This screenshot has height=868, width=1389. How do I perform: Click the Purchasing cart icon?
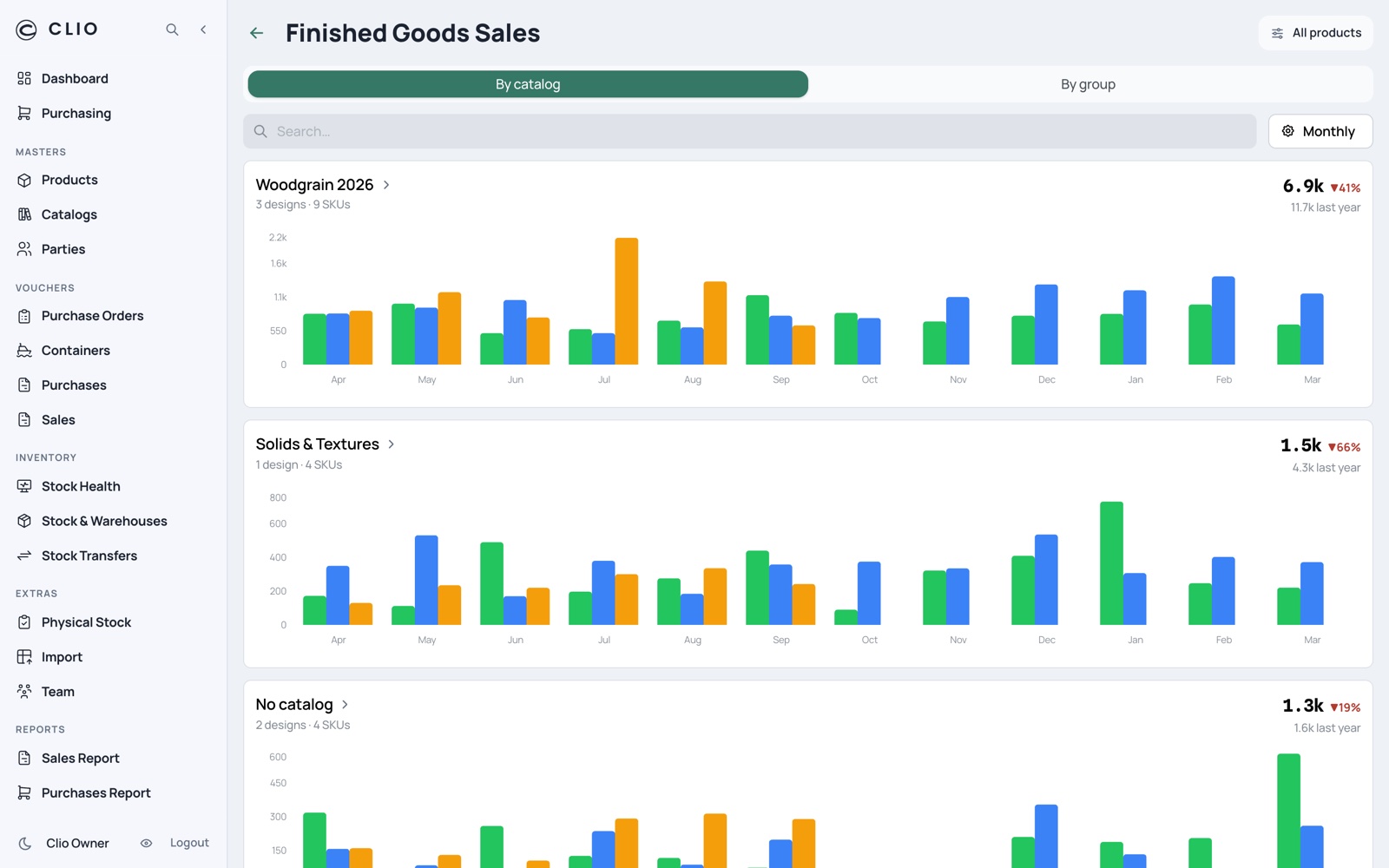point(24,113)
